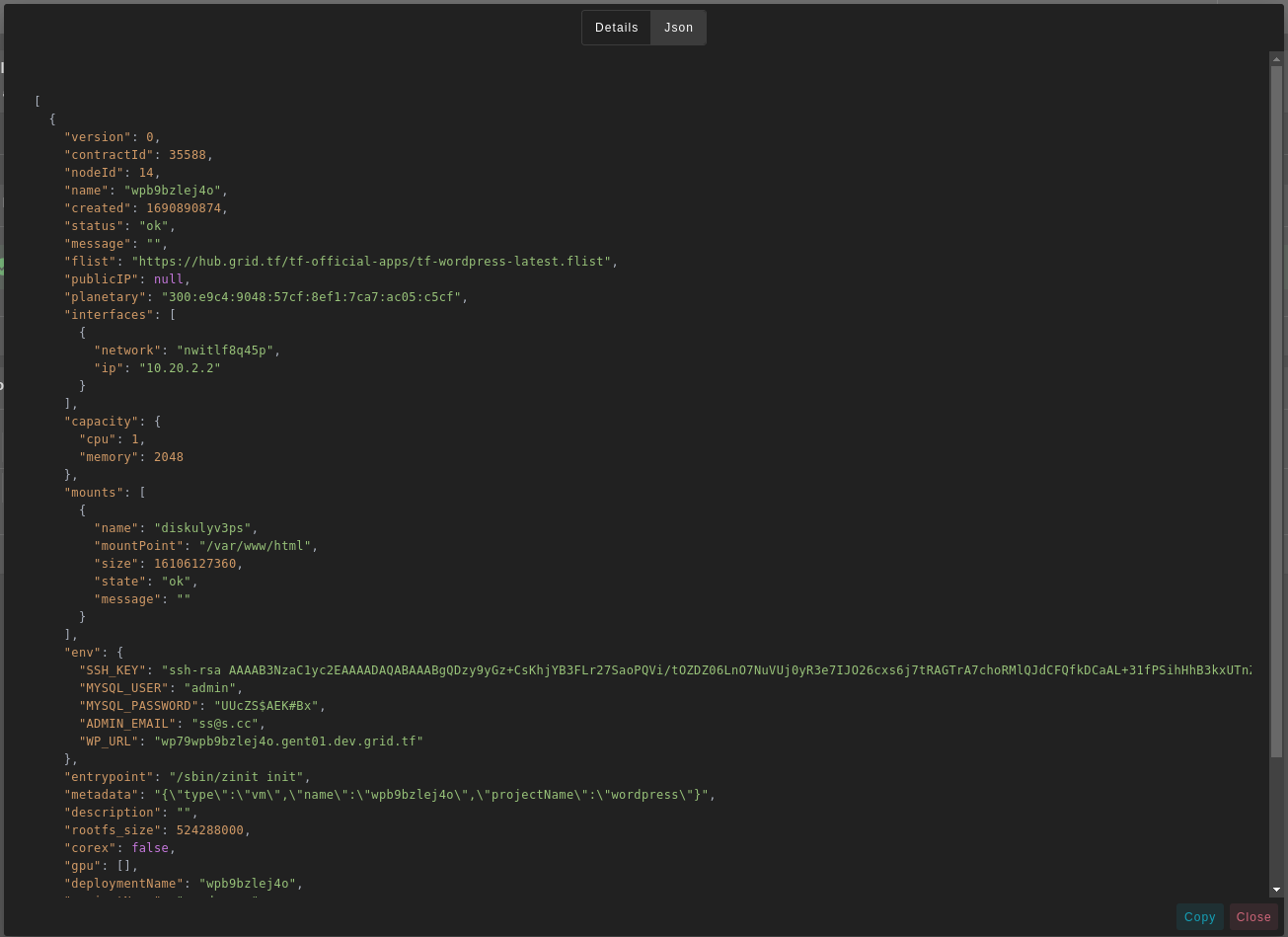Click the metadata JSON string value

(431, 795)
